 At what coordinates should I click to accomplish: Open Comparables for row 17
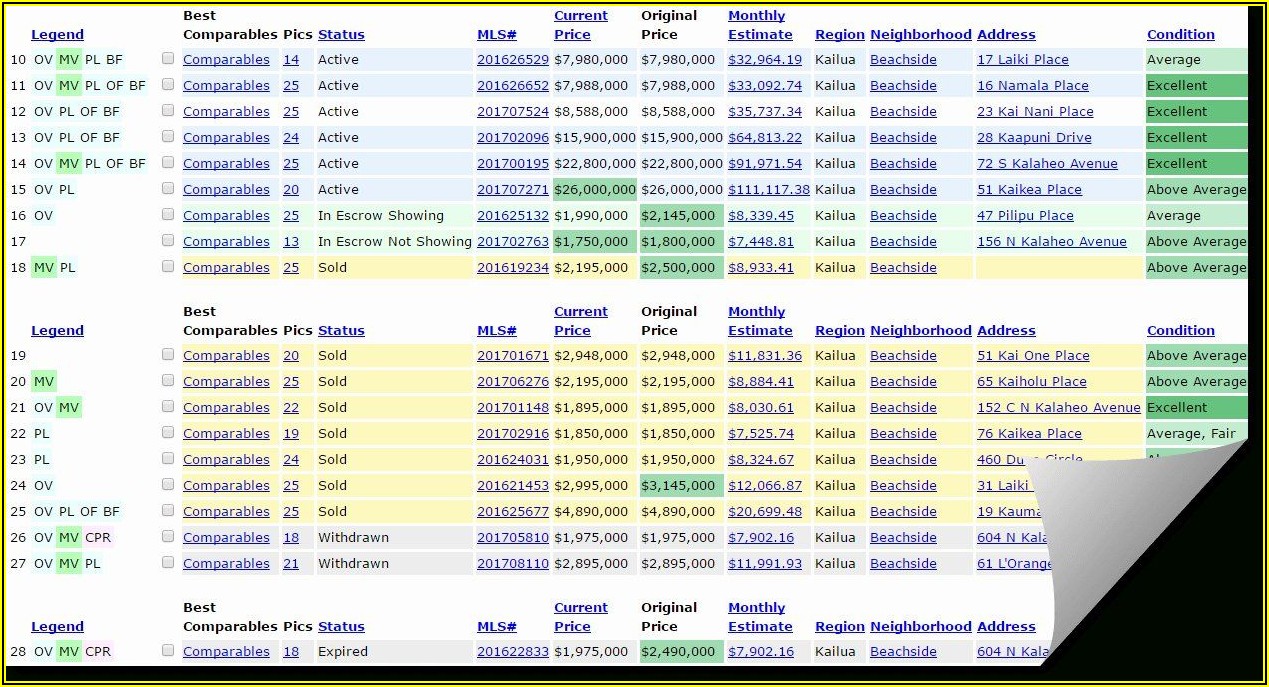(226, 242)
